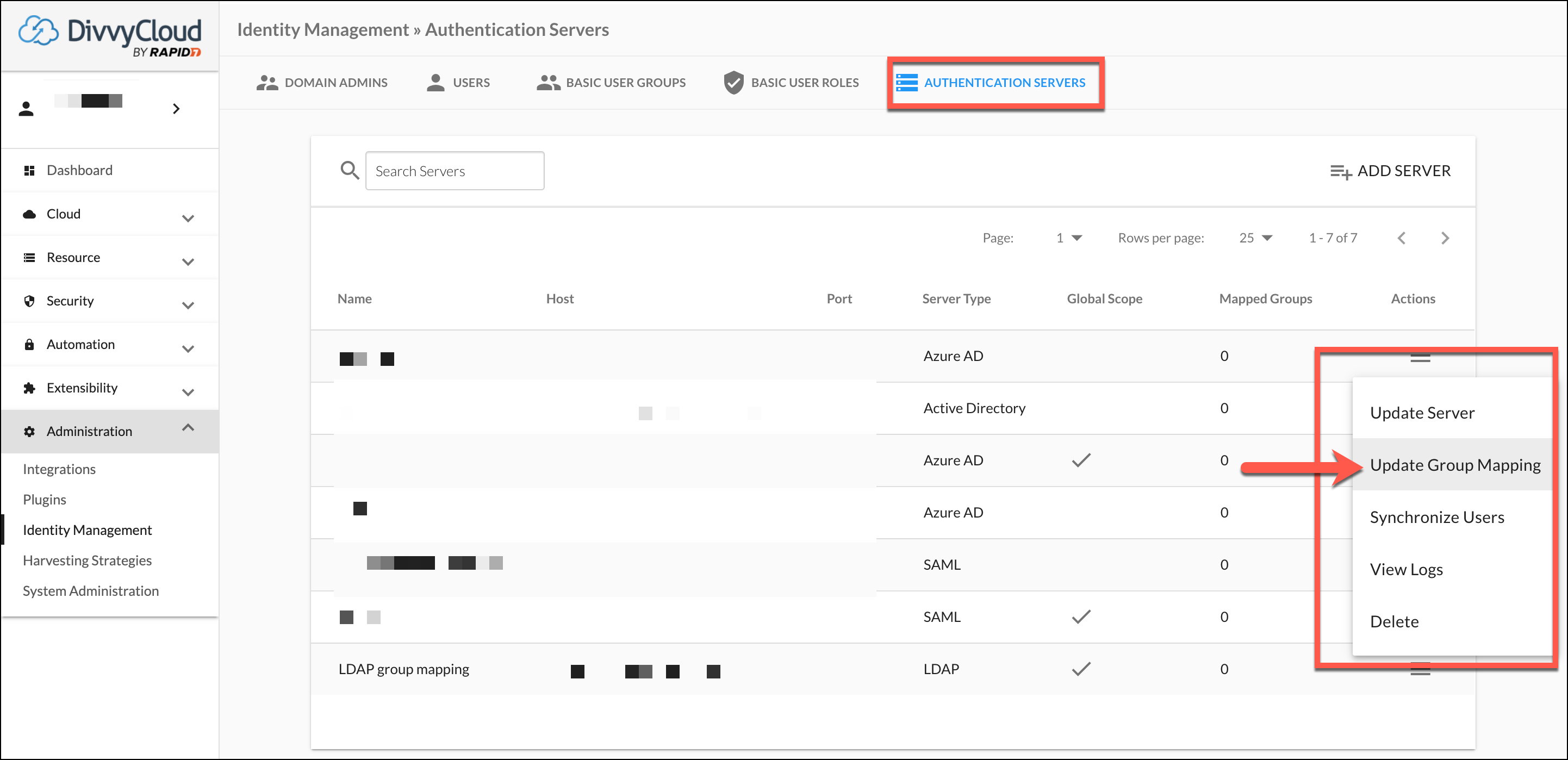Switch to the Basic User Roles tab
Image resolution: width=1568 pixels, height=760 pixels.
[x=791, y=83]
